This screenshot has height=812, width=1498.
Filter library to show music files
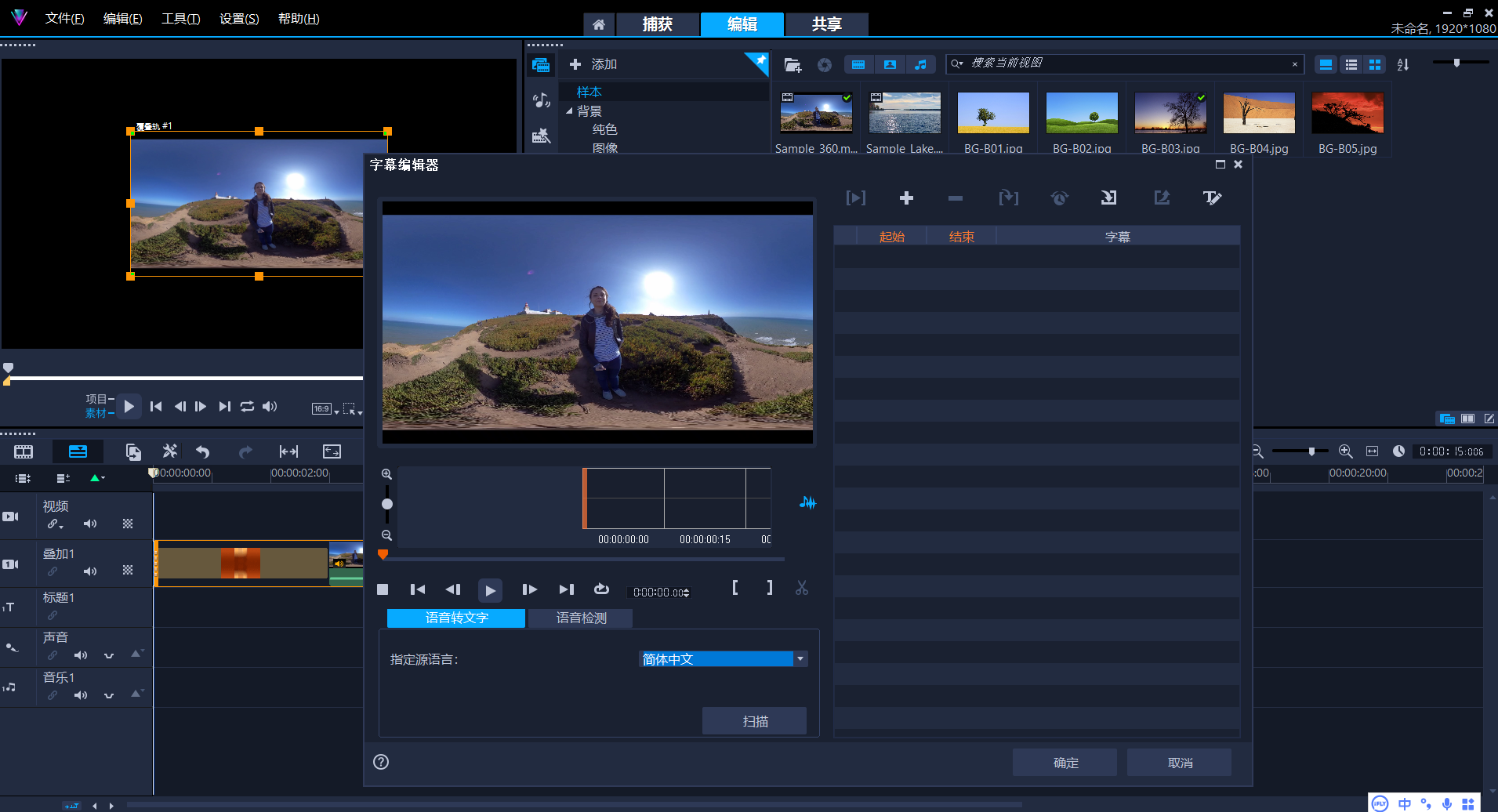[x=921, y=64]
